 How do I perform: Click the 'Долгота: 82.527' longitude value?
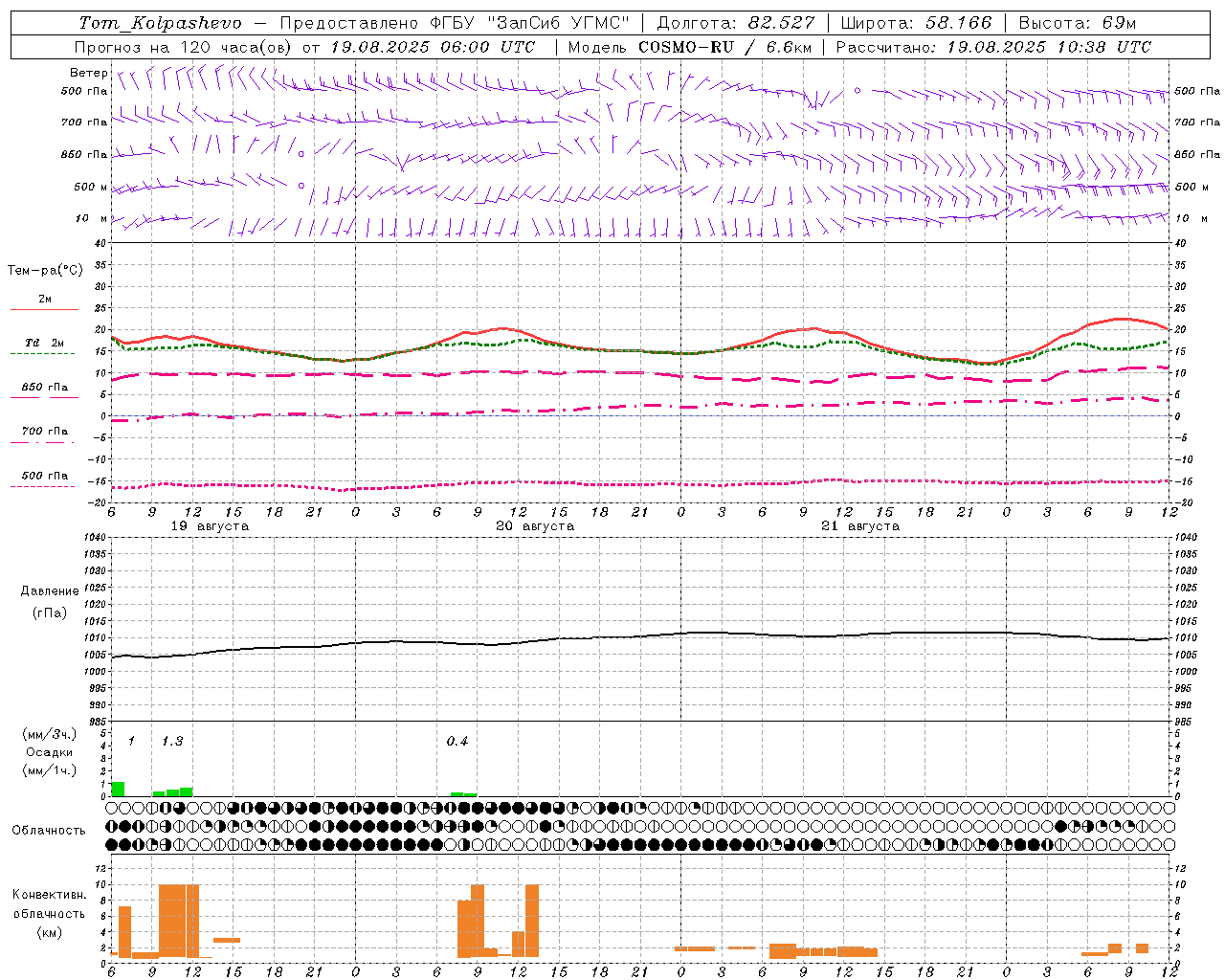[736, 23]
